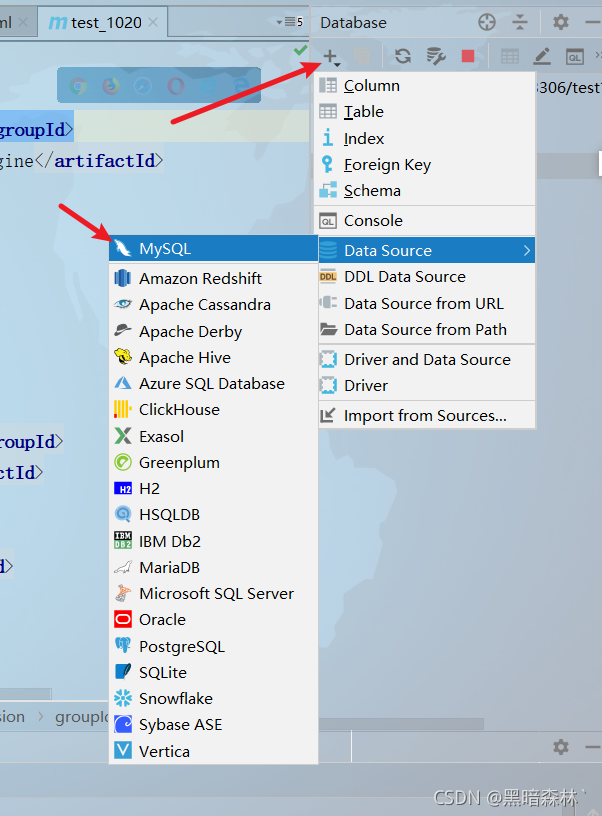Select Azure SQL Database data source
This screenshot has width=602, height=816.
click(213, 384)
